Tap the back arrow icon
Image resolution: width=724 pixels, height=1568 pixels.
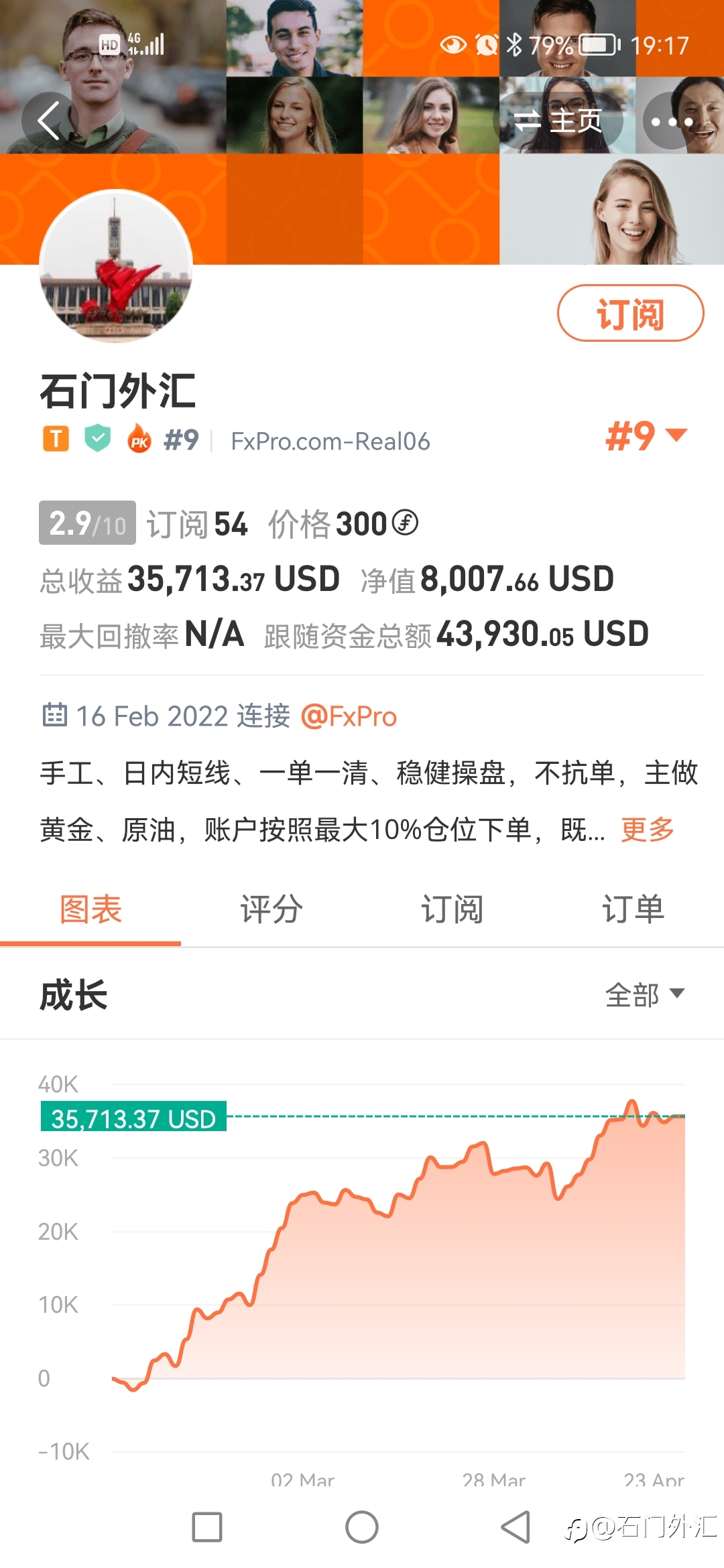50,121
